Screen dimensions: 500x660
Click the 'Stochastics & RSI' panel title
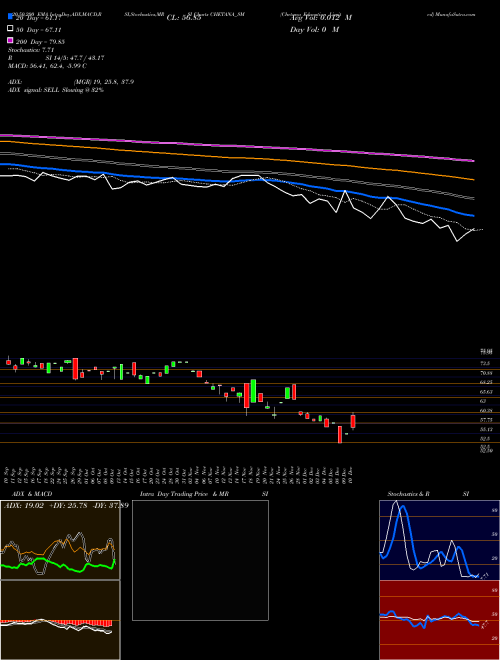tap(428, 494)
